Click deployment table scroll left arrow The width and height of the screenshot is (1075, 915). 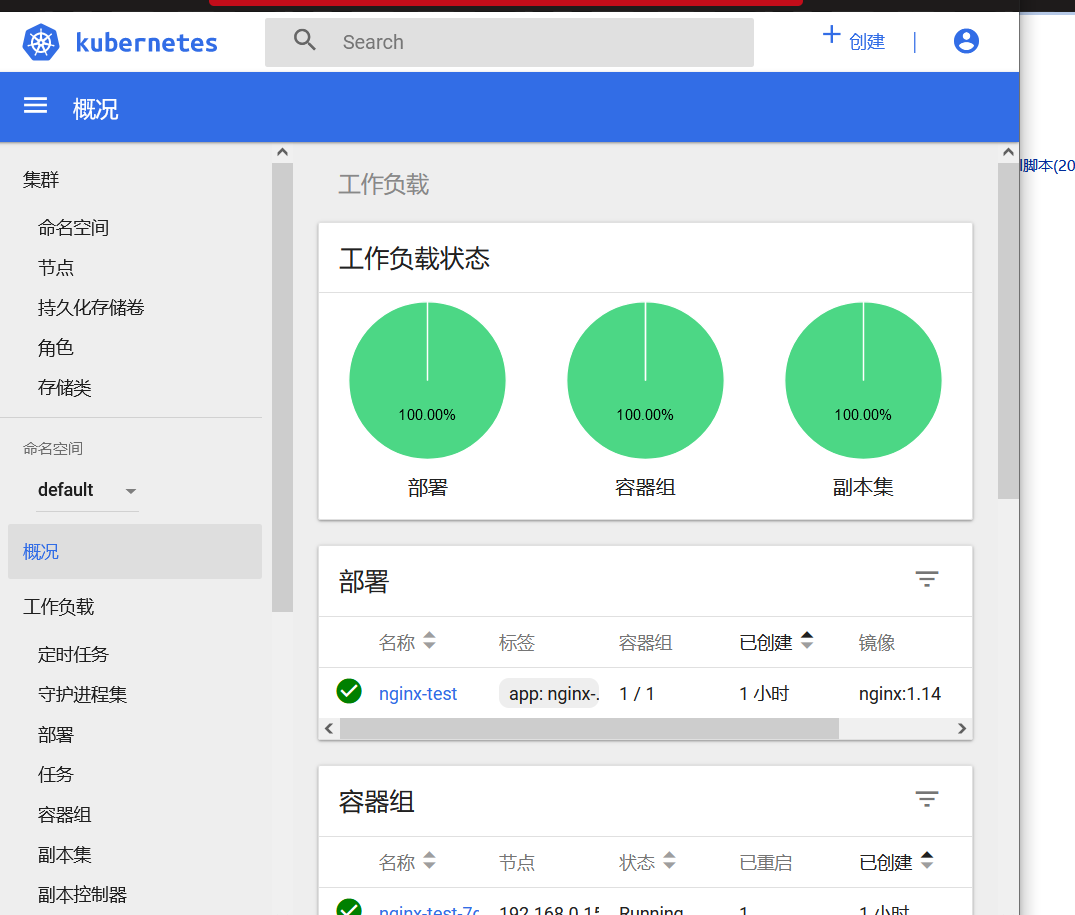tap(329, 729)
